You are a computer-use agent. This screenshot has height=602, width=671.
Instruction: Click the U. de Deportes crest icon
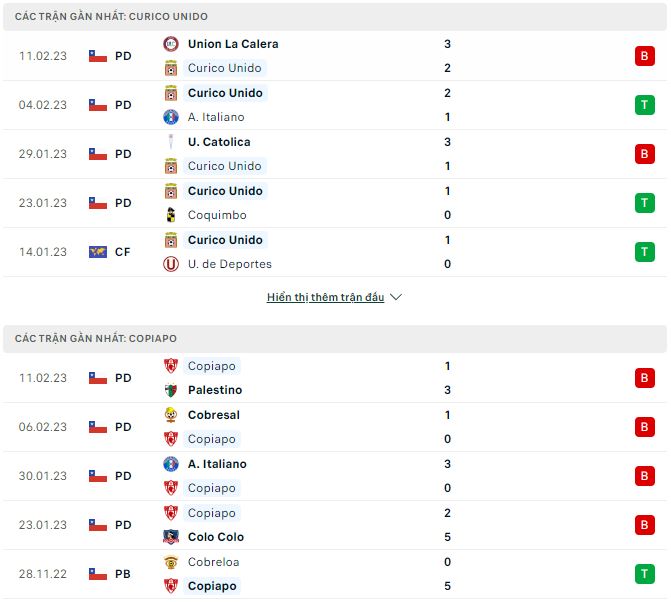coord(171,264)
